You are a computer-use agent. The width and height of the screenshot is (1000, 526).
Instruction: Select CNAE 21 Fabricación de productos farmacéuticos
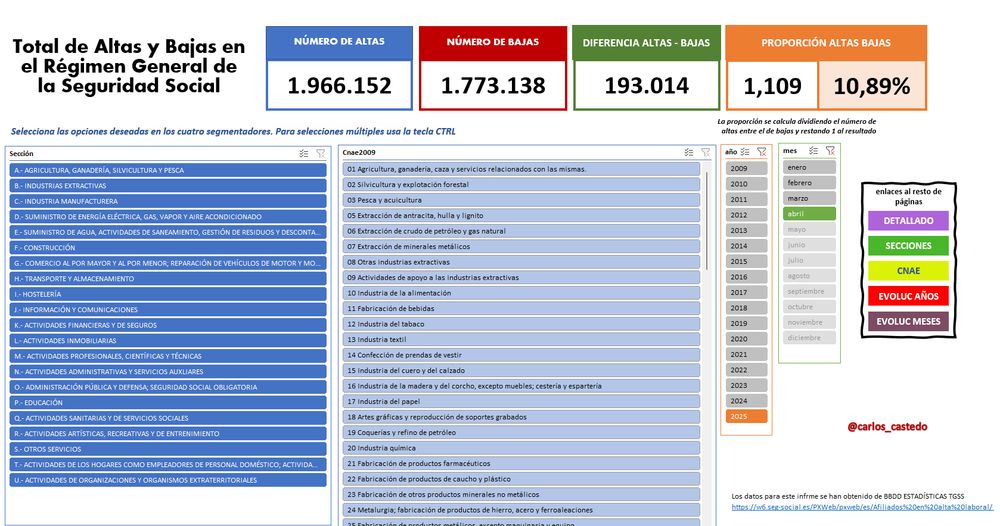coord(521,464)
